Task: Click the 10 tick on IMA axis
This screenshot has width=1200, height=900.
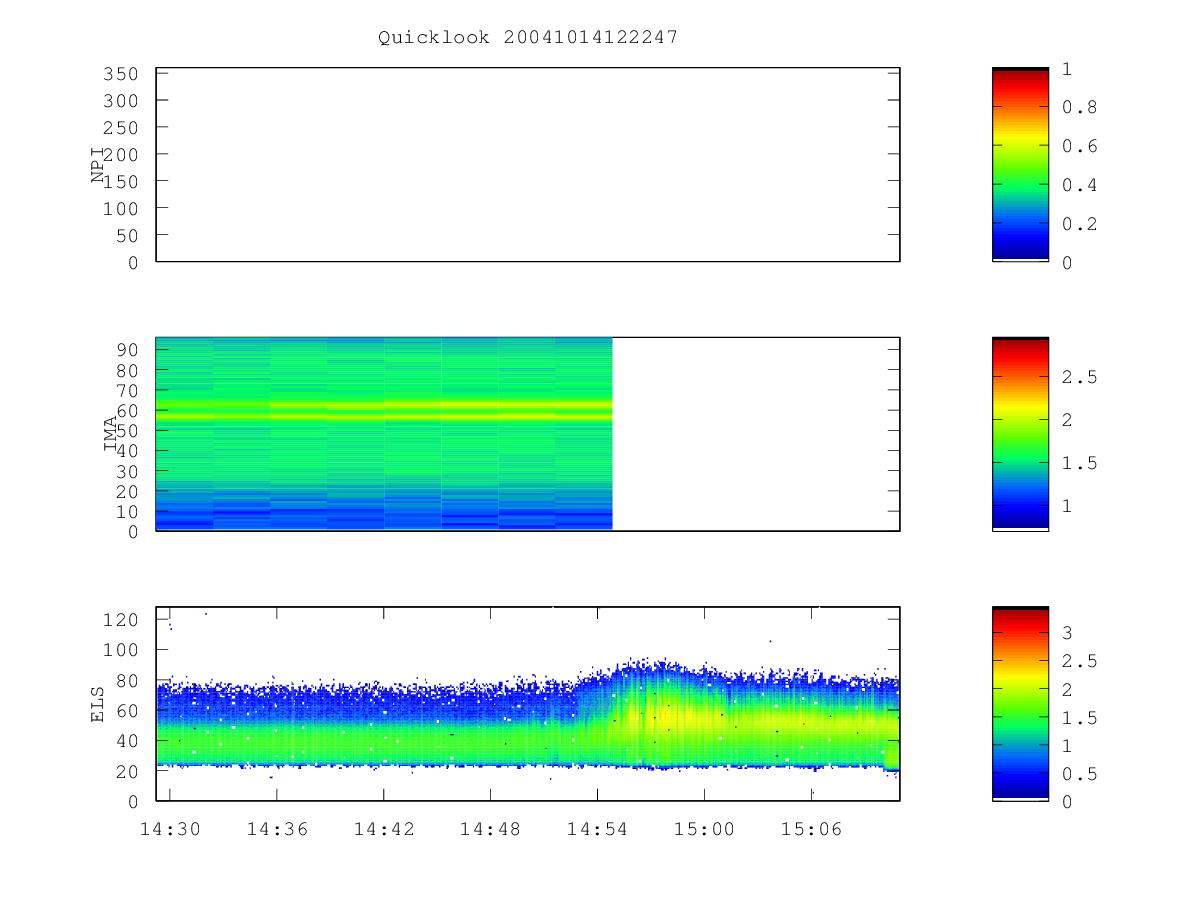Action: pos(128,512)
